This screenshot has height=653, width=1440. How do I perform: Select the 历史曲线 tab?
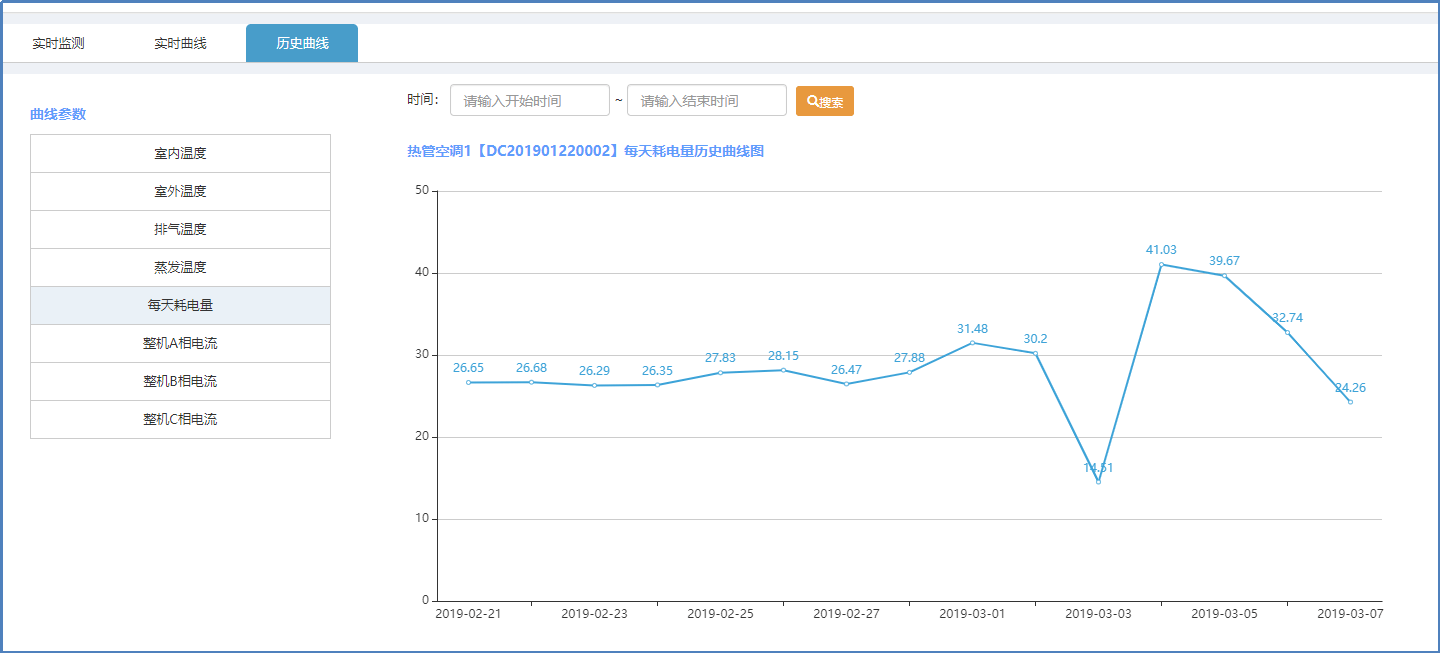[x=302, y=44]
